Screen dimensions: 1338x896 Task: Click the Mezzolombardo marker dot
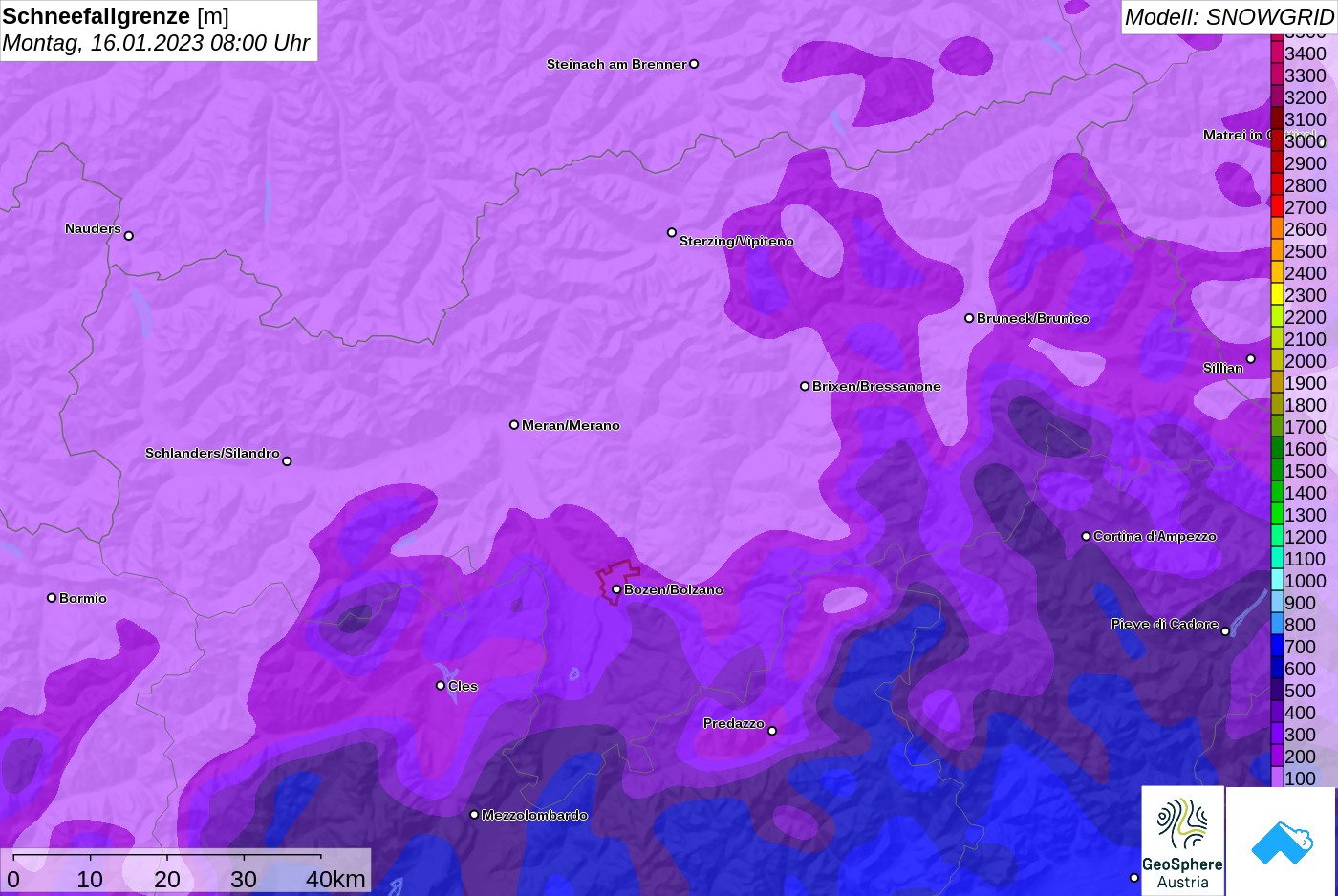474,815
